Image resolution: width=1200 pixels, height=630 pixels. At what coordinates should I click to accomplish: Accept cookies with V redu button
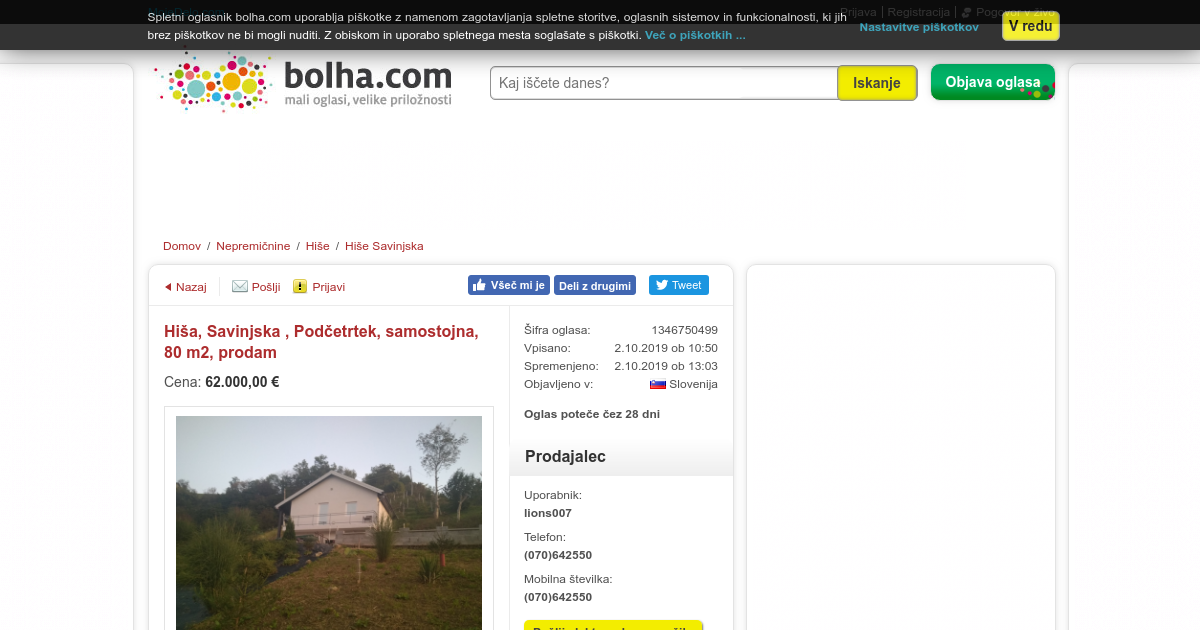click(1030, 26)
